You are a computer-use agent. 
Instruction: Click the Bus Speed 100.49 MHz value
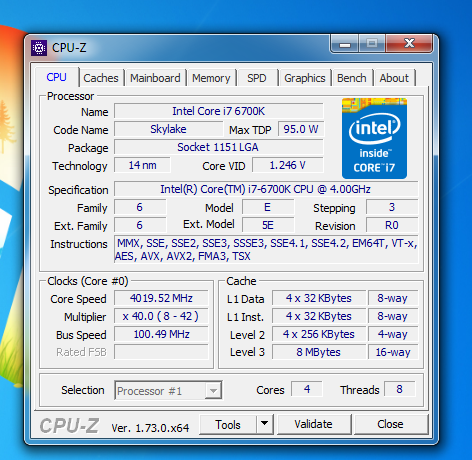click(x=161, y=334)
